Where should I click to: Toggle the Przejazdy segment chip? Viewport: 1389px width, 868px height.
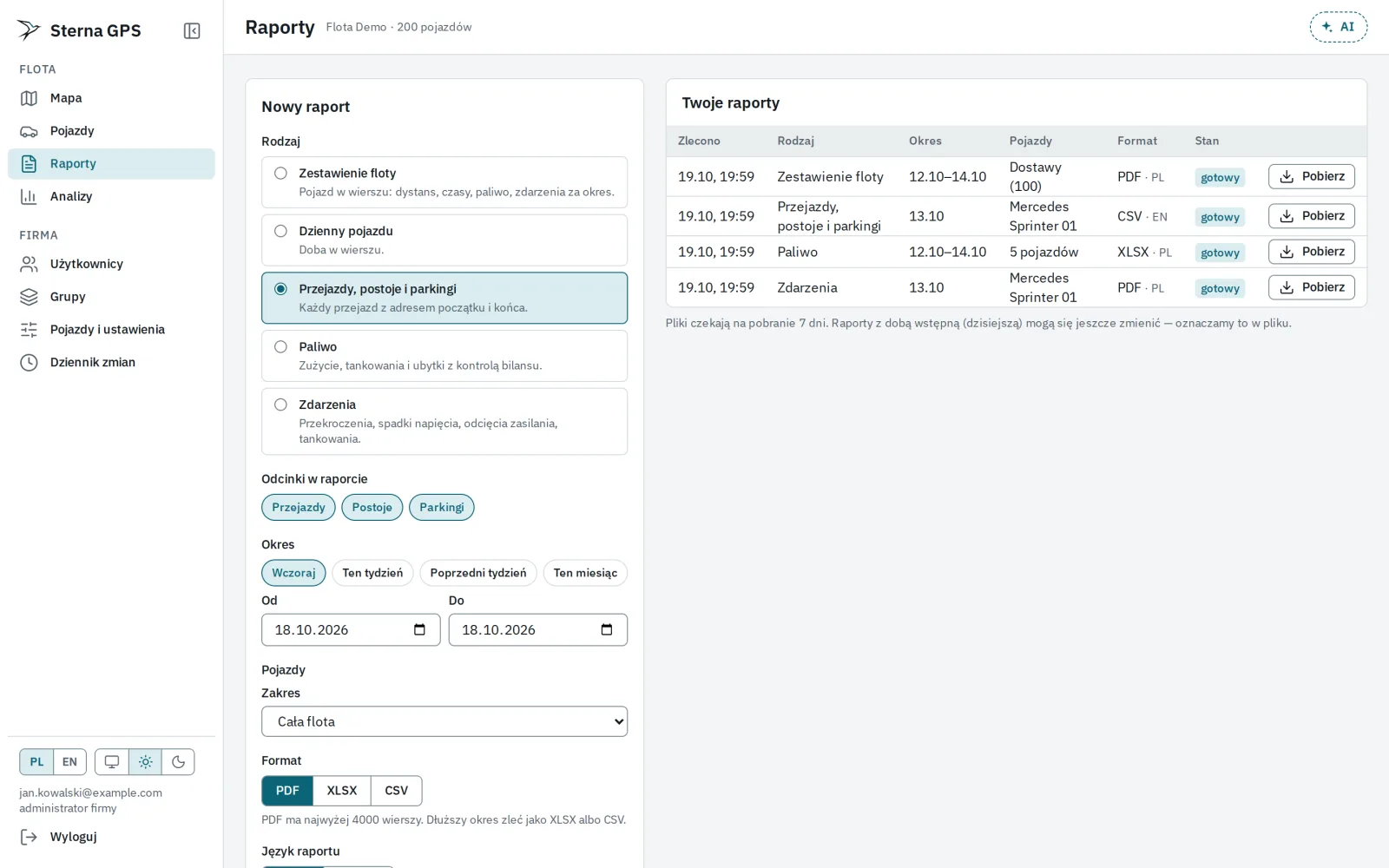coord(299,508)
